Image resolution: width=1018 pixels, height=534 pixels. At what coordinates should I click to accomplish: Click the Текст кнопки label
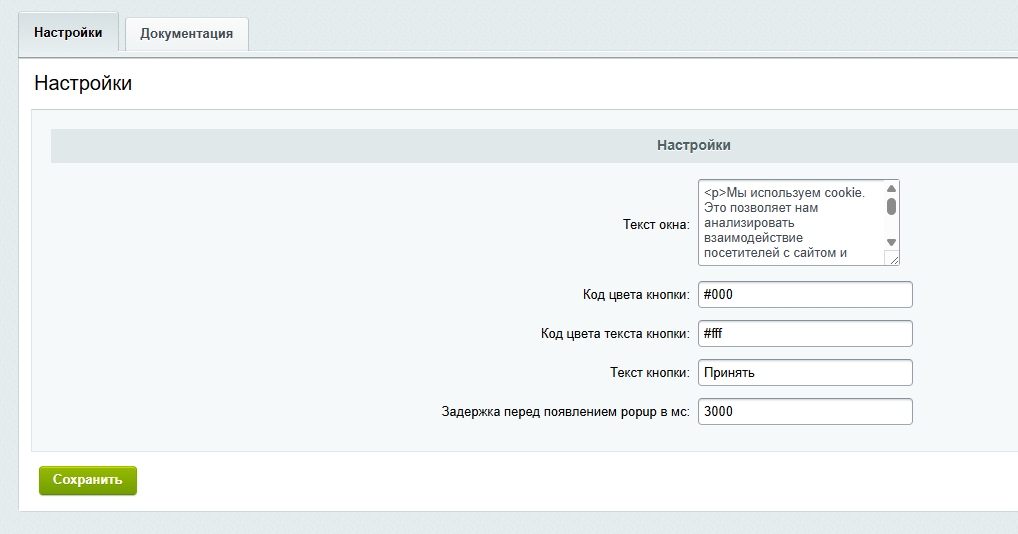pyautogui.click(x=650, y=373)
